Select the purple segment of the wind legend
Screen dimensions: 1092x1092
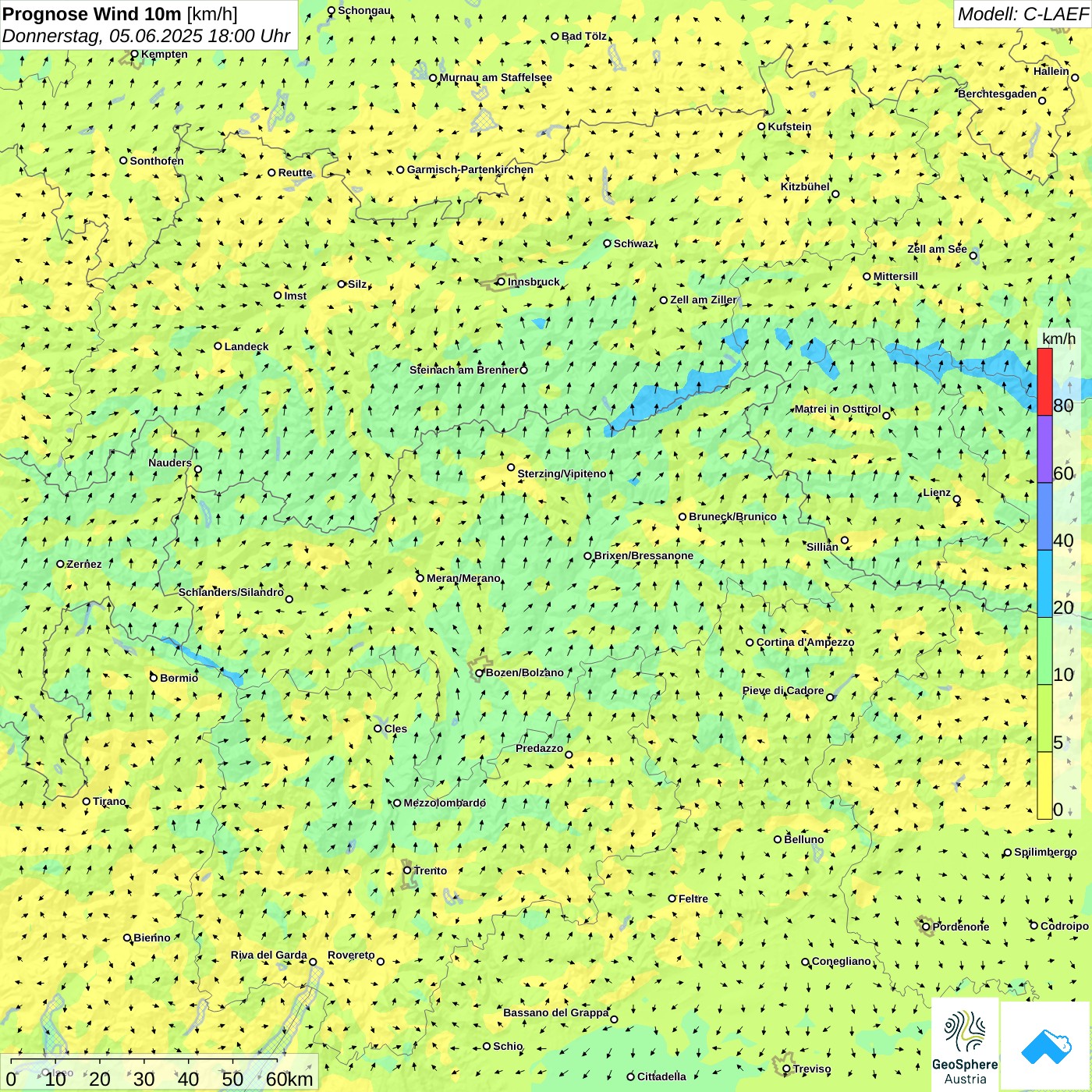click(x=1044, y=449)
